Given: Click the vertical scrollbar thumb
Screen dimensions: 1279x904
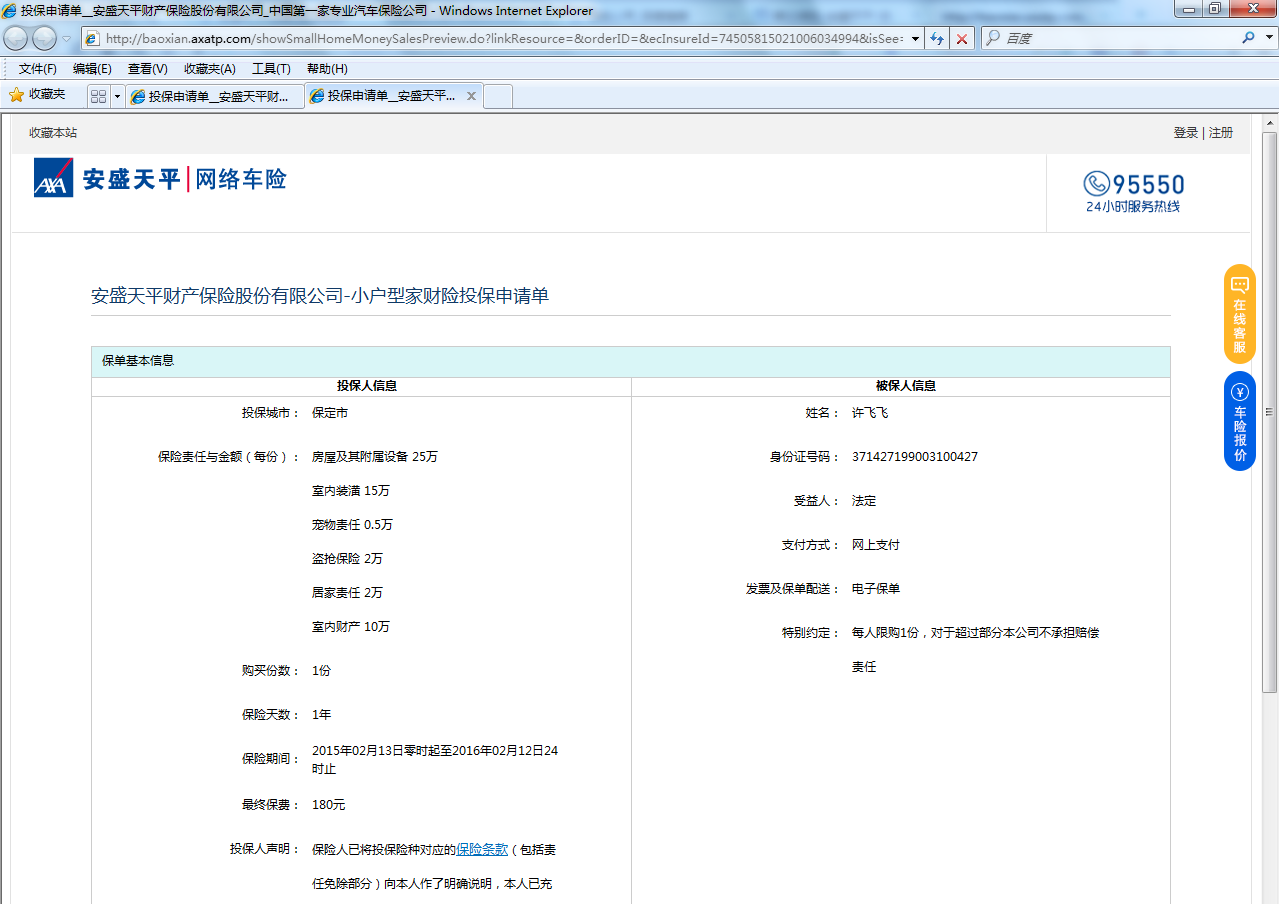Looking at the screenshot, I should tap(1269, 413).
